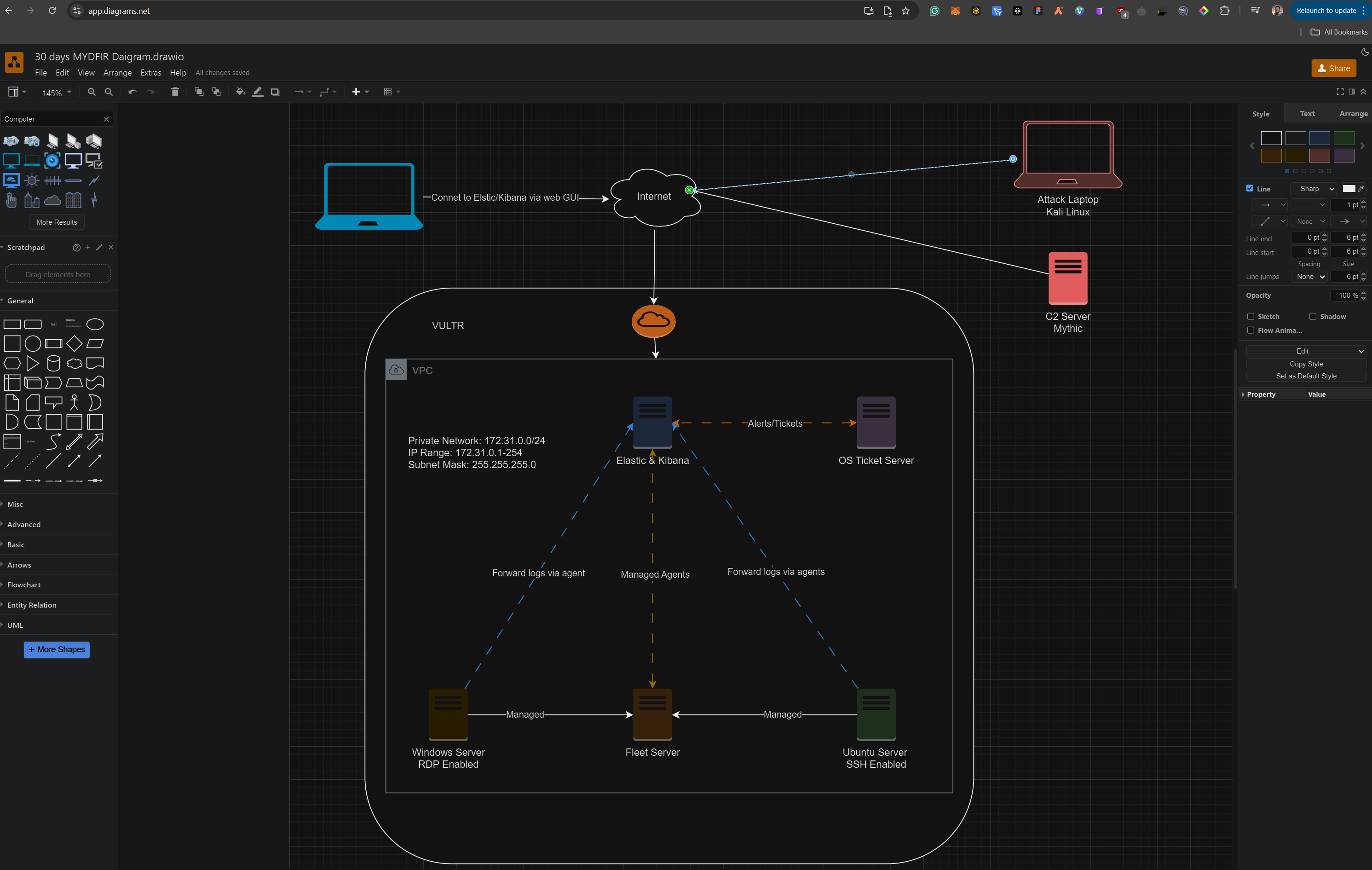Open the fill color bucket tool icon
The height and width of the screenshot is (870, 1372).
pos(240,91)
